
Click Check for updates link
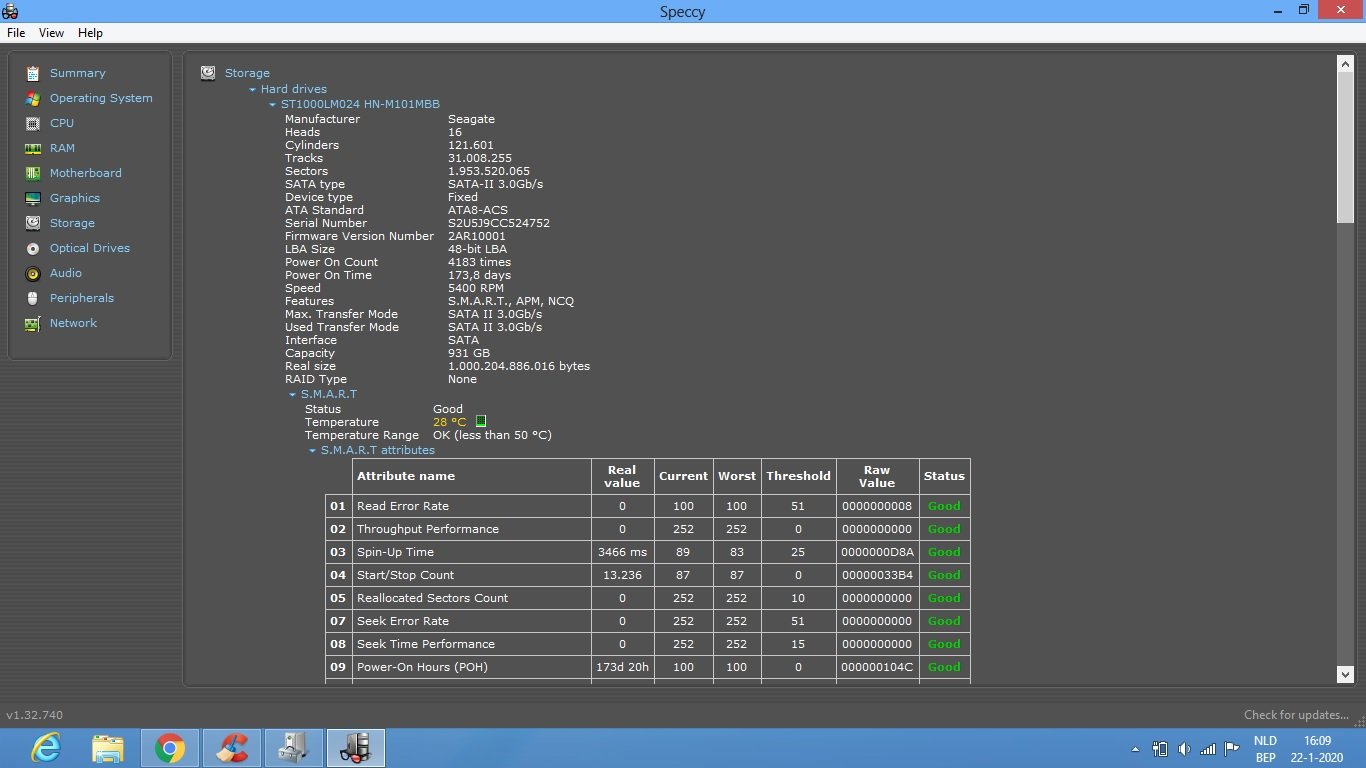click(1296, 715)
